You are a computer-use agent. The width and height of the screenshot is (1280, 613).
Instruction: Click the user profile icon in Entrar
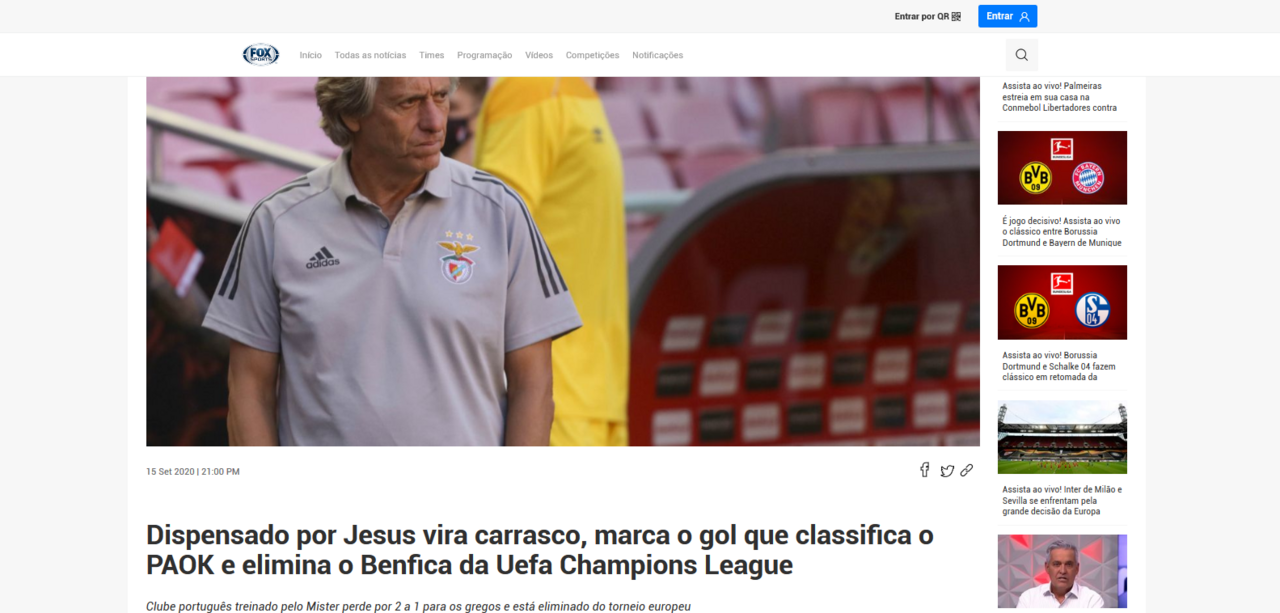[x=1024, y=16]
